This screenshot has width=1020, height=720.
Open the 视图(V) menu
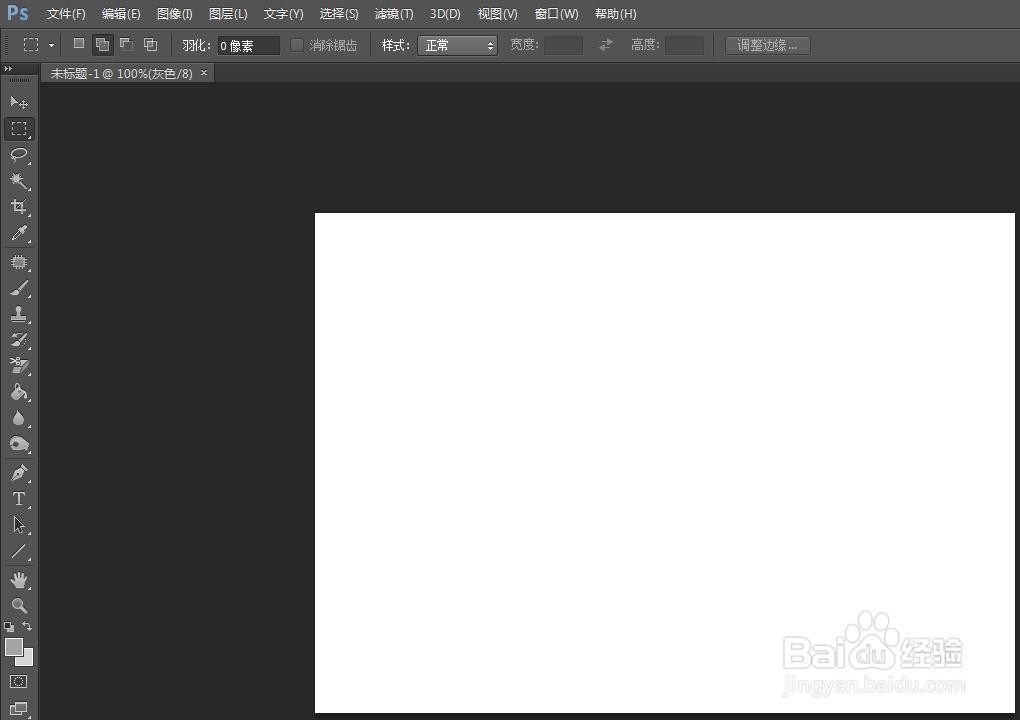click(x=497, y=14)
